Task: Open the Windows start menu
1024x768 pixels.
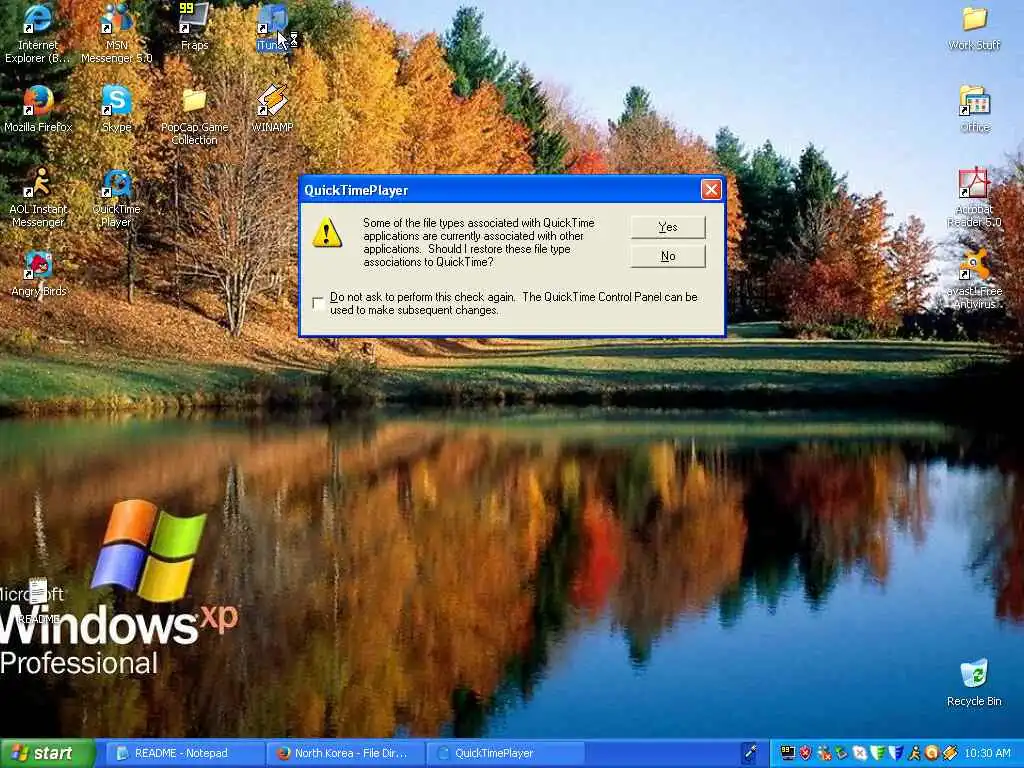Action: click(x=47, y=753)
